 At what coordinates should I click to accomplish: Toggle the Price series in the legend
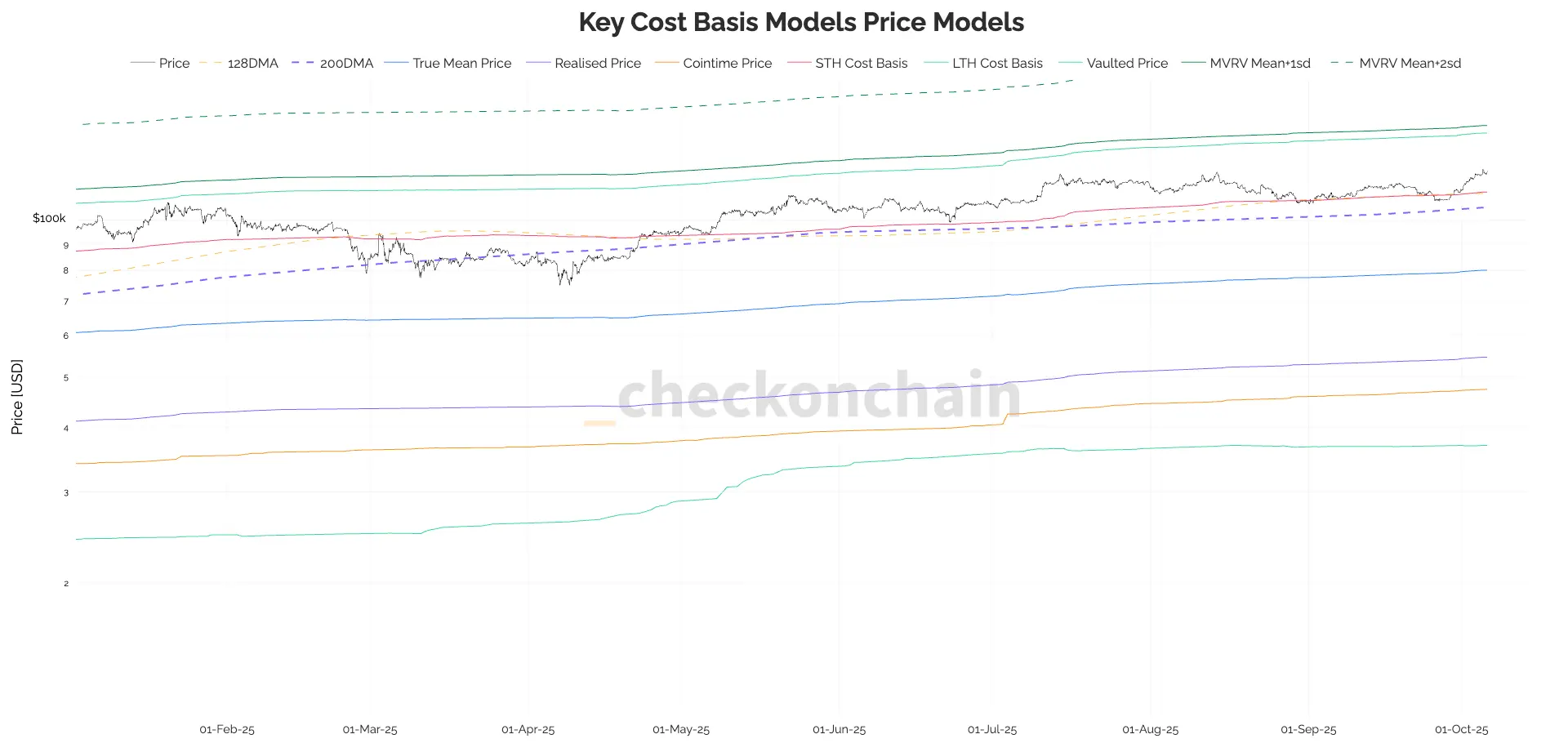point(173,63)
